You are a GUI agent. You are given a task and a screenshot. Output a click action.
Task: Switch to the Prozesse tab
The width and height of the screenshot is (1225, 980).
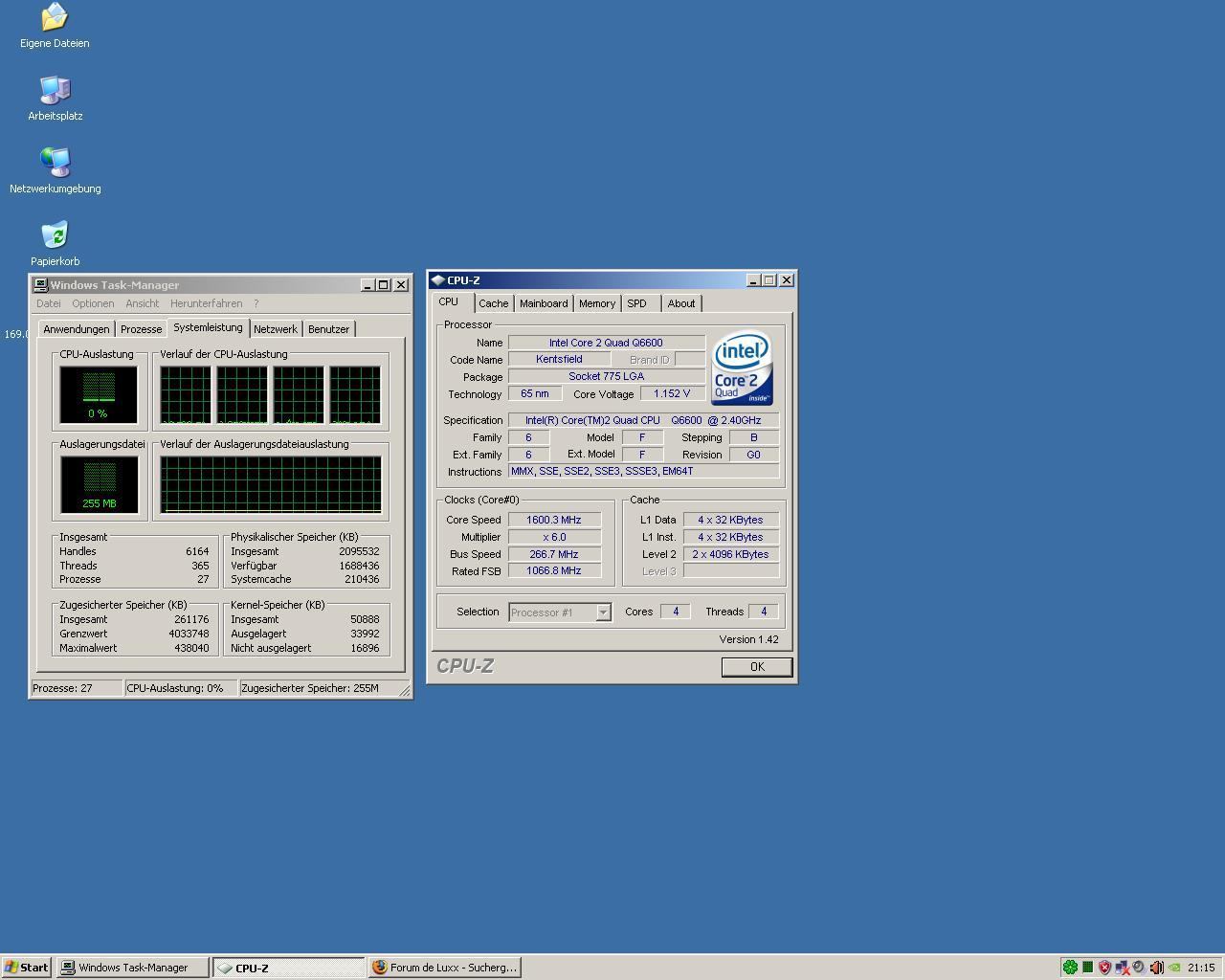[141, 329]
